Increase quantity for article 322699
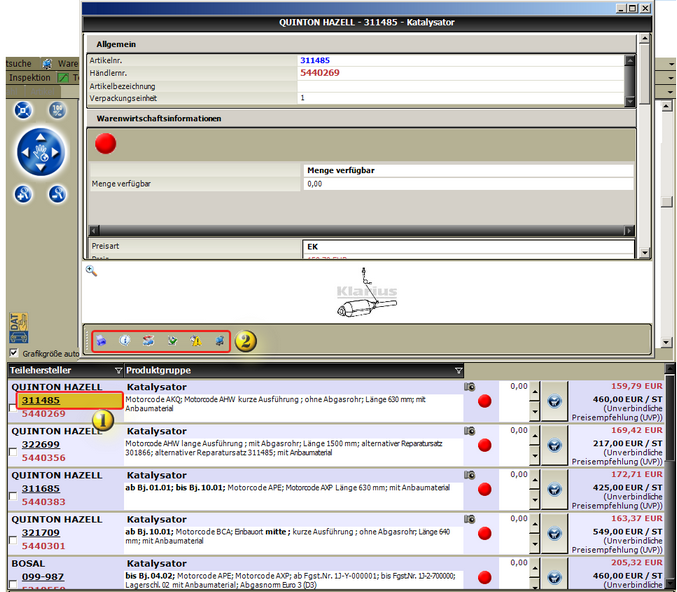 [535, 436]
